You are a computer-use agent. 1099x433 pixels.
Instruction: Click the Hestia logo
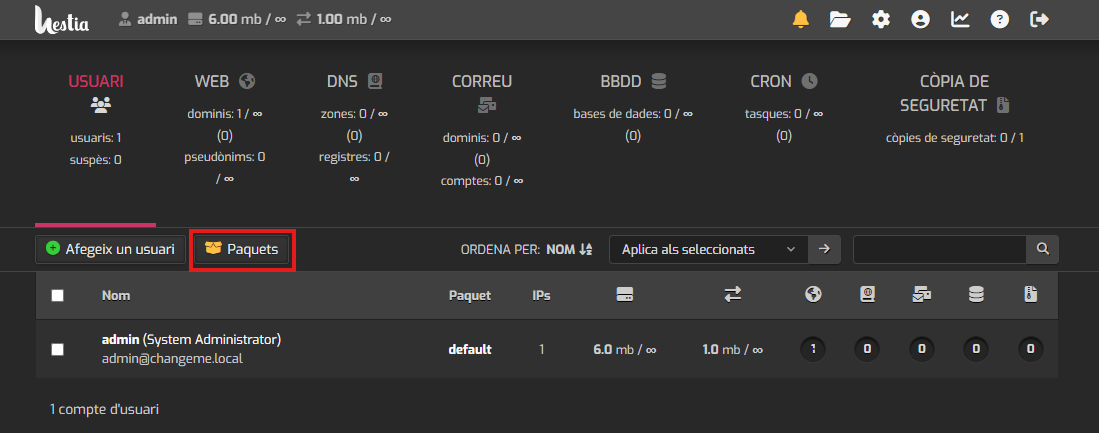click(x=62, y=19)
